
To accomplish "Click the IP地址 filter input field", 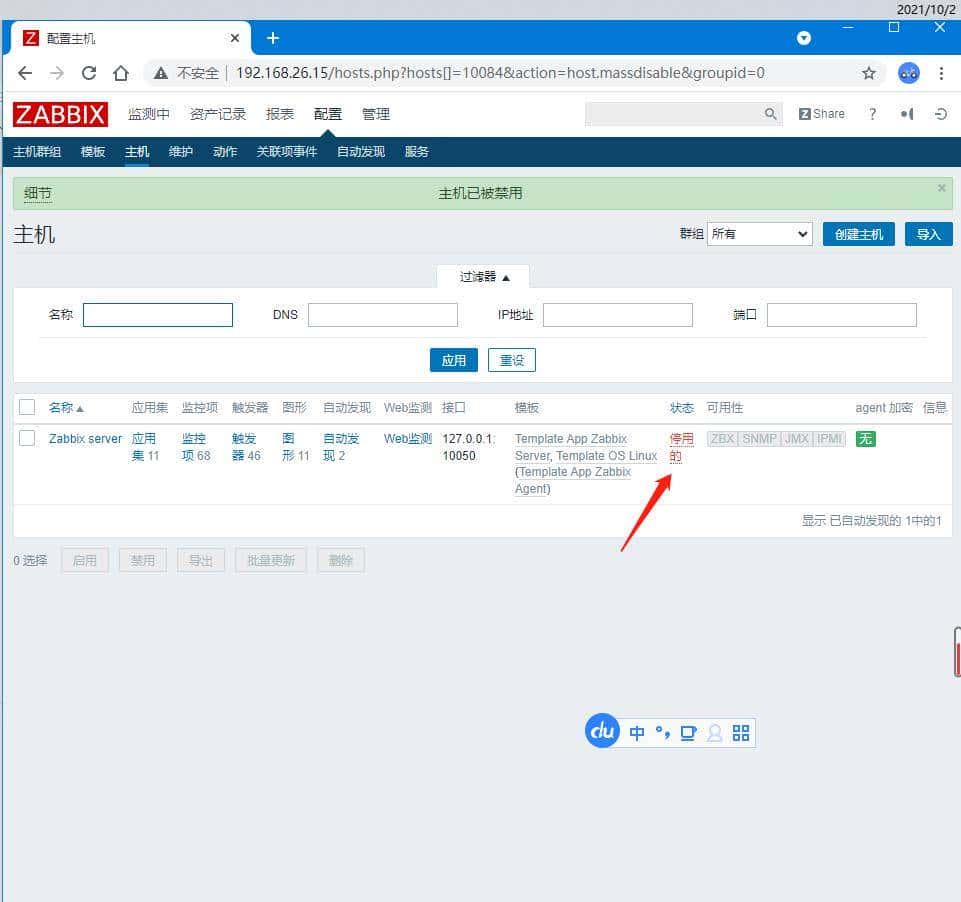I will (617, 314).
